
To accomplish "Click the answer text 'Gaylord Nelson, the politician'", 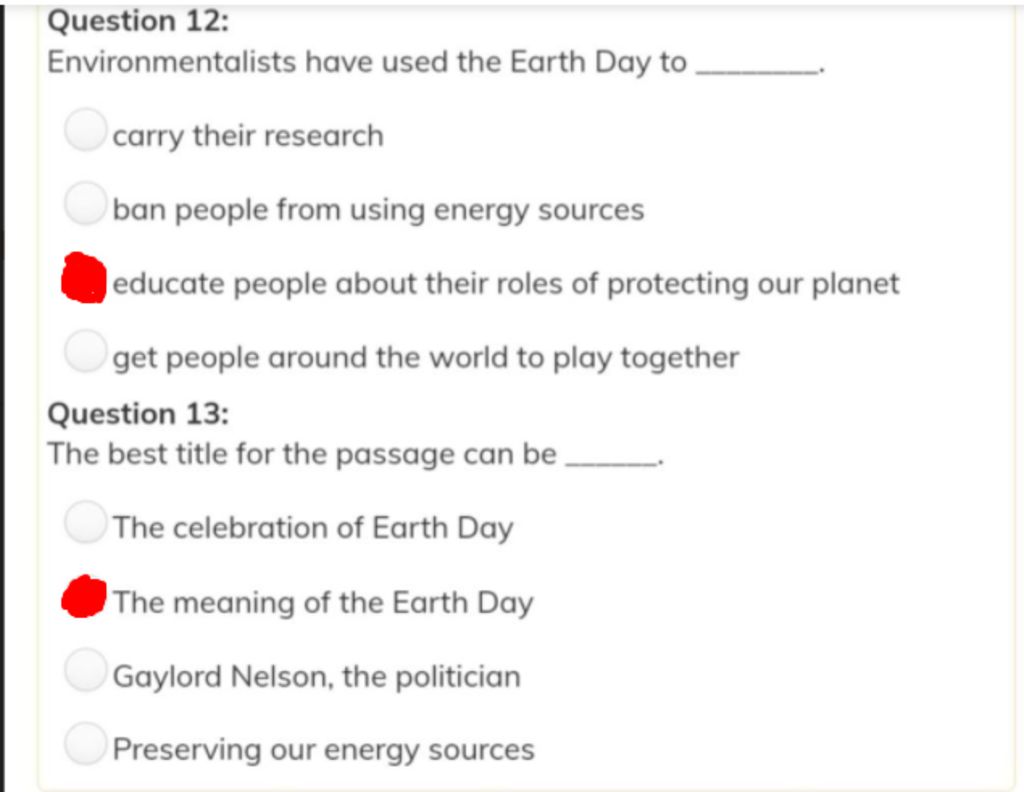I will click(317, 677).
